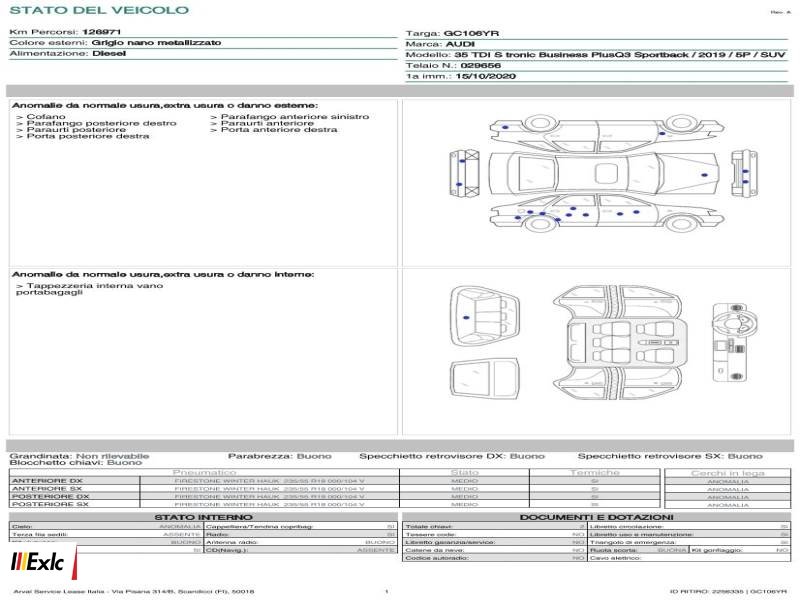The width and height of the screenshot is (800, 600).
Task: Click the Targa GC106YR field
Action: tap(452, 33)
